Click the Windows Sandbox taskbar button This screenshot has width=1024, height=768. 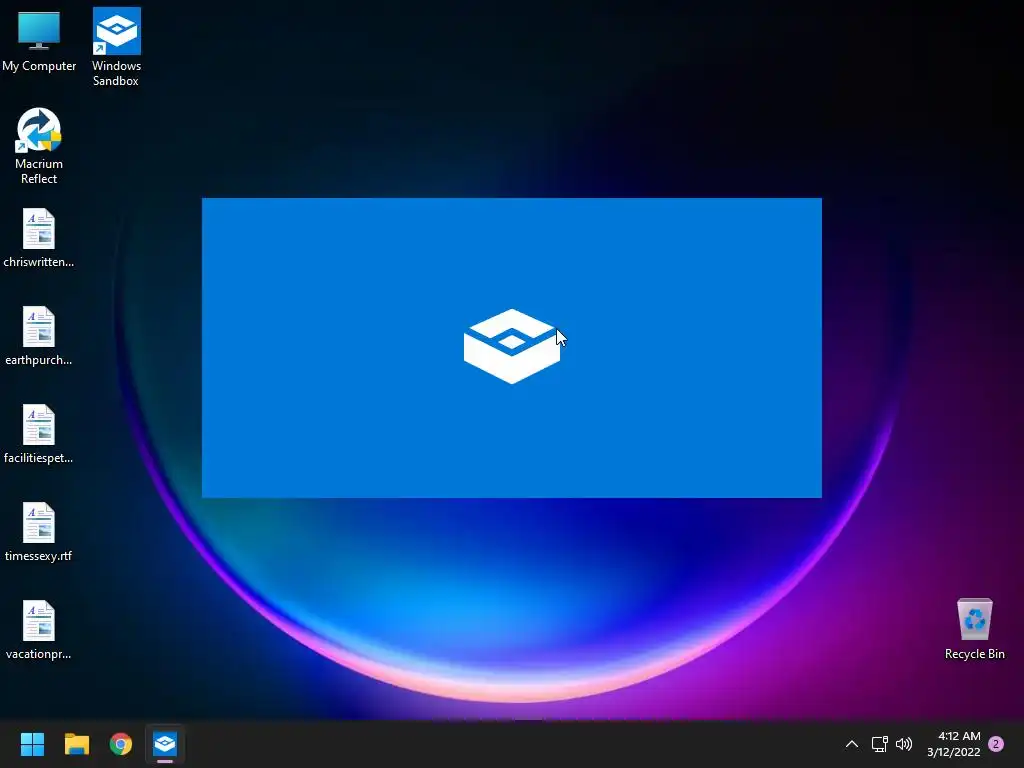click(165, 744)
